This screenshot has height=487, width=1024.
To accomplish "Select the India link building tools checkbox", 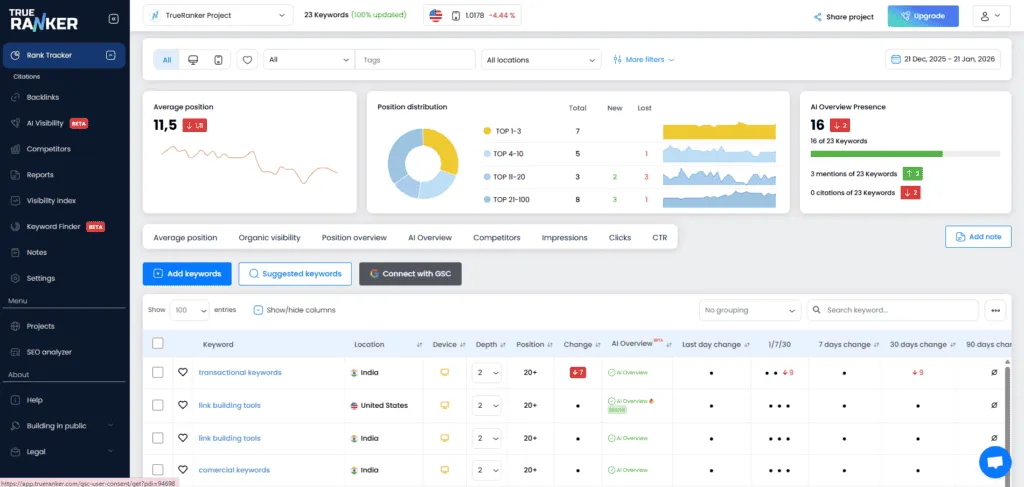I will point(158,437).
